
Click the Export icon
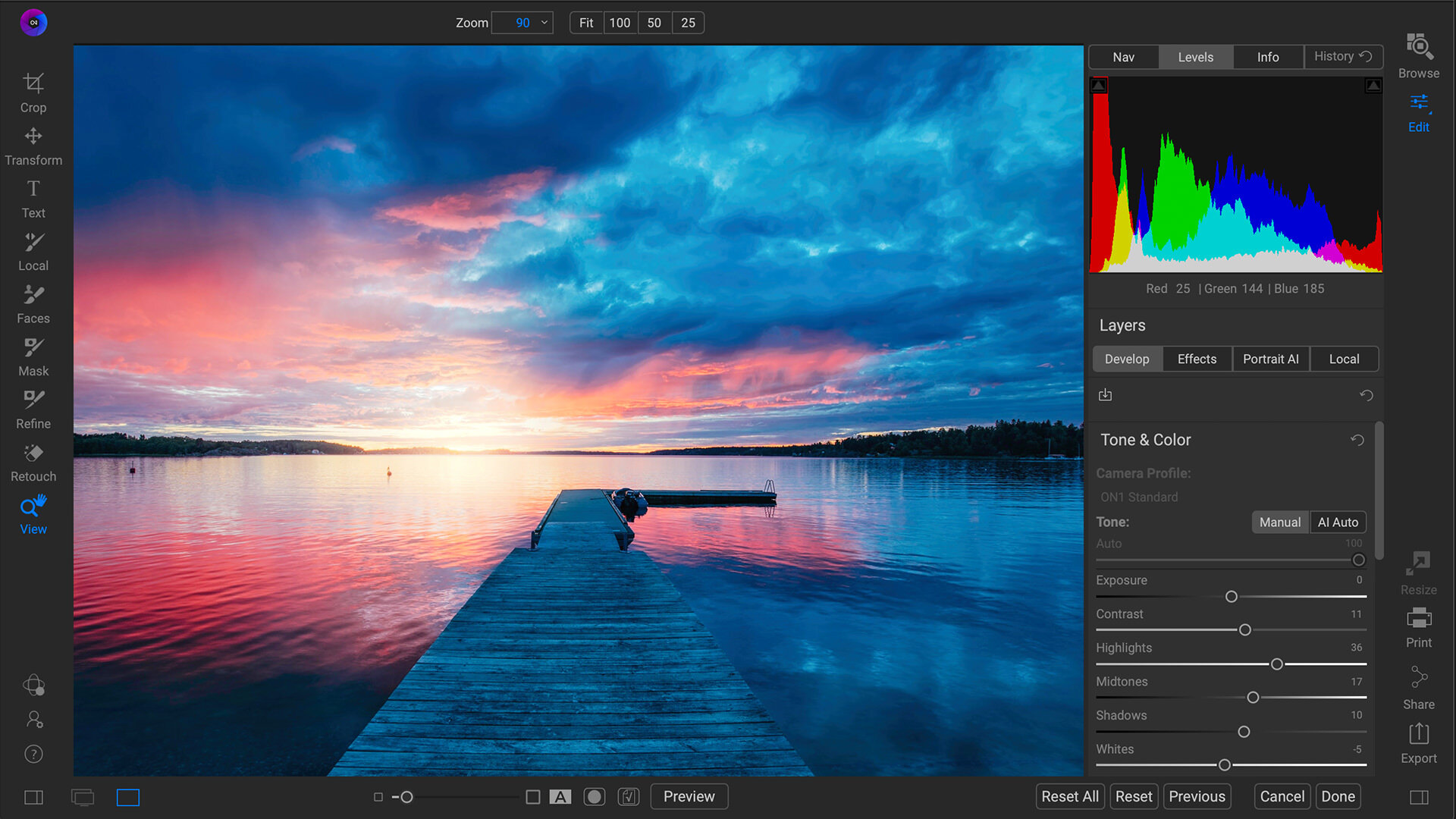1418,734
